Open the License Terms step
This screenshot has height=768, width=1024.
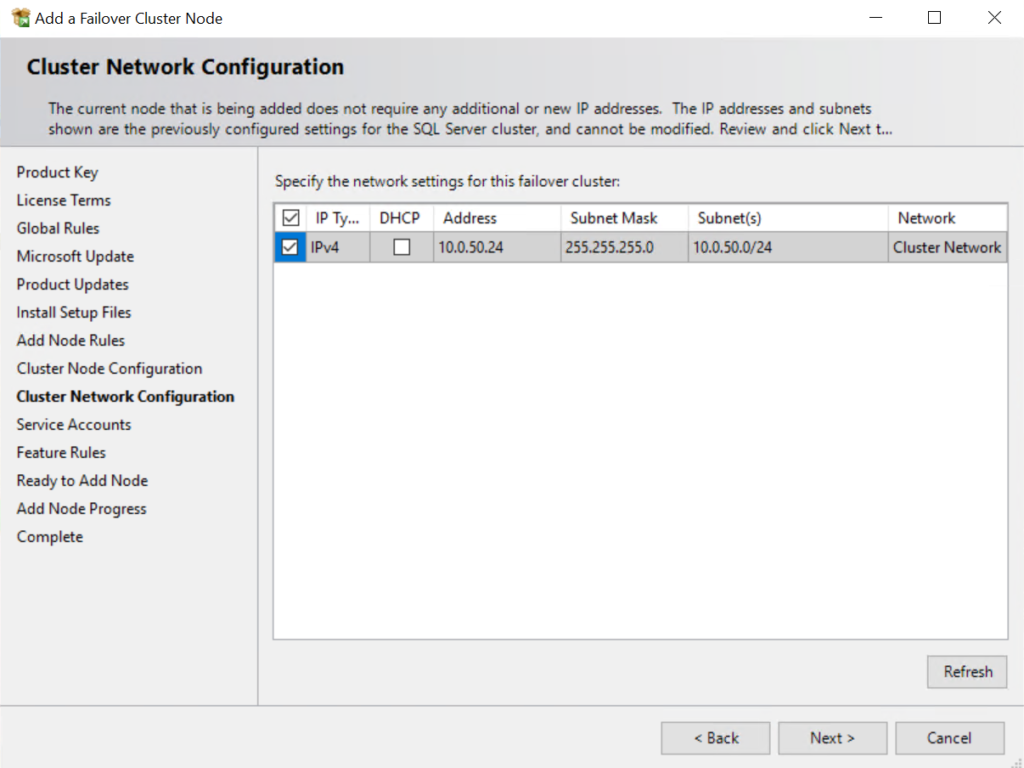[x=62, y=200]
